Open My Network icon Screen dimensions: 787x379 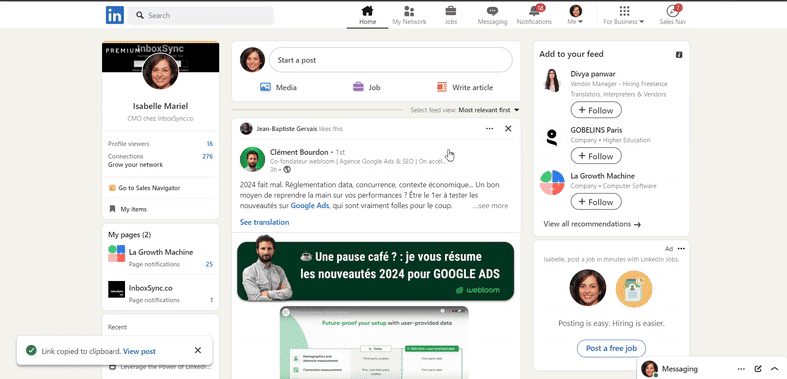[x=409, y=11]
